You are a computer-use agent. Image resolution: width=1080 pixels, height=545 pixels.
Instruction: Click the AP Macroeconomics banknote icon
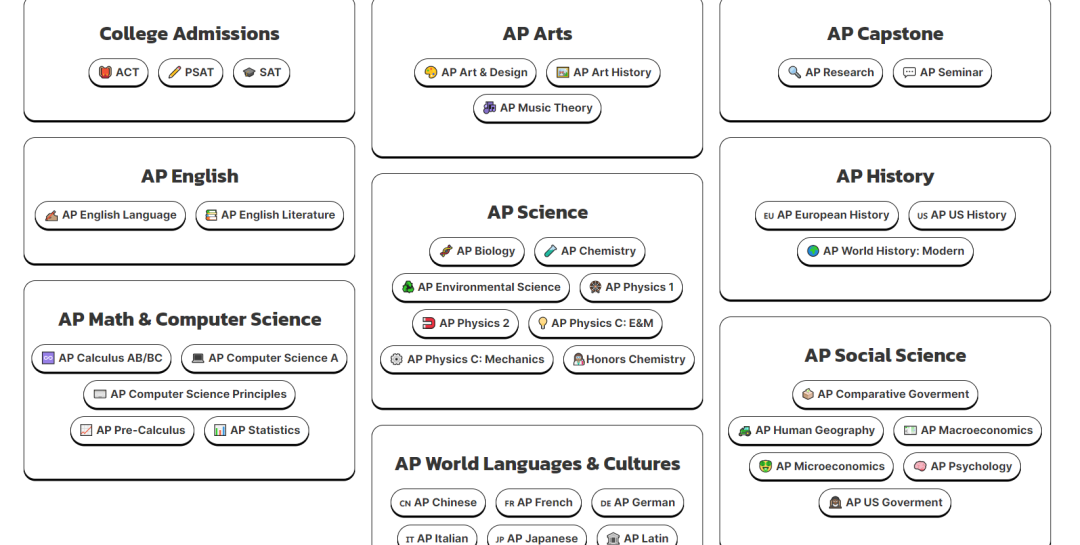(x=911, y=431)
